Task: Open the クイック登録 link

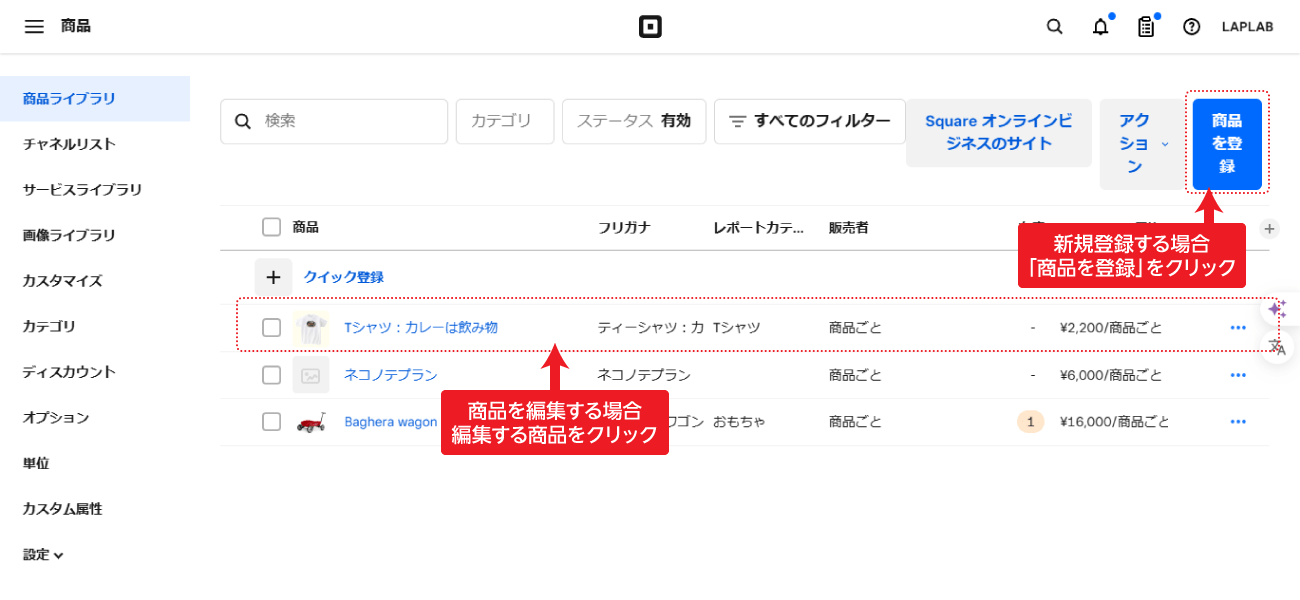Action: (x=345, y=276)
